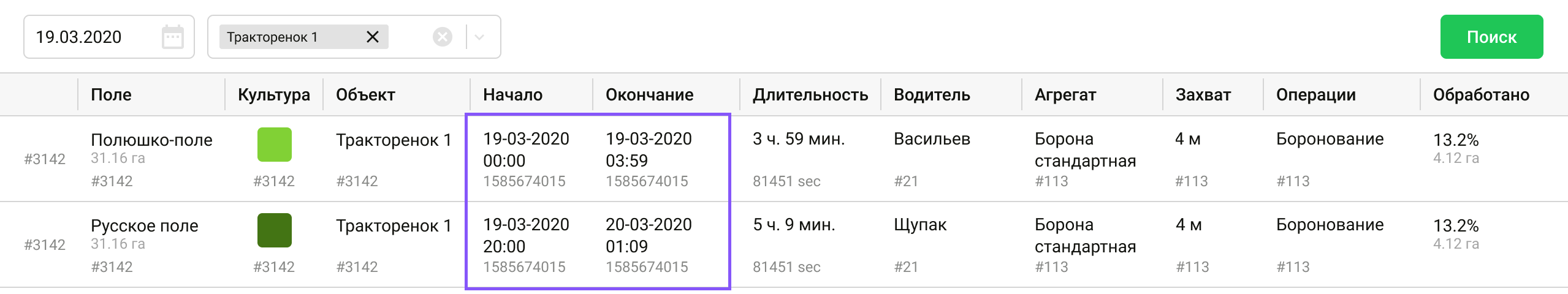Click the light green culture swatch
This screenshot has height=294, width=1568.
click(x=274, y=145)
